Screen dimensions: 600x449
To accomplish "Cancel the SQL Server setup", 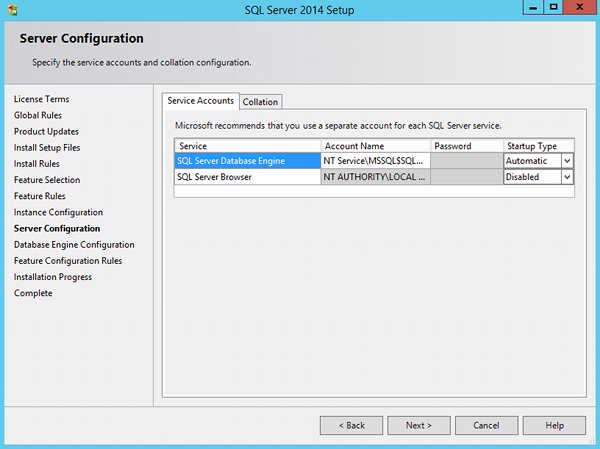I will pyautogui.click(x=486, y=425).
